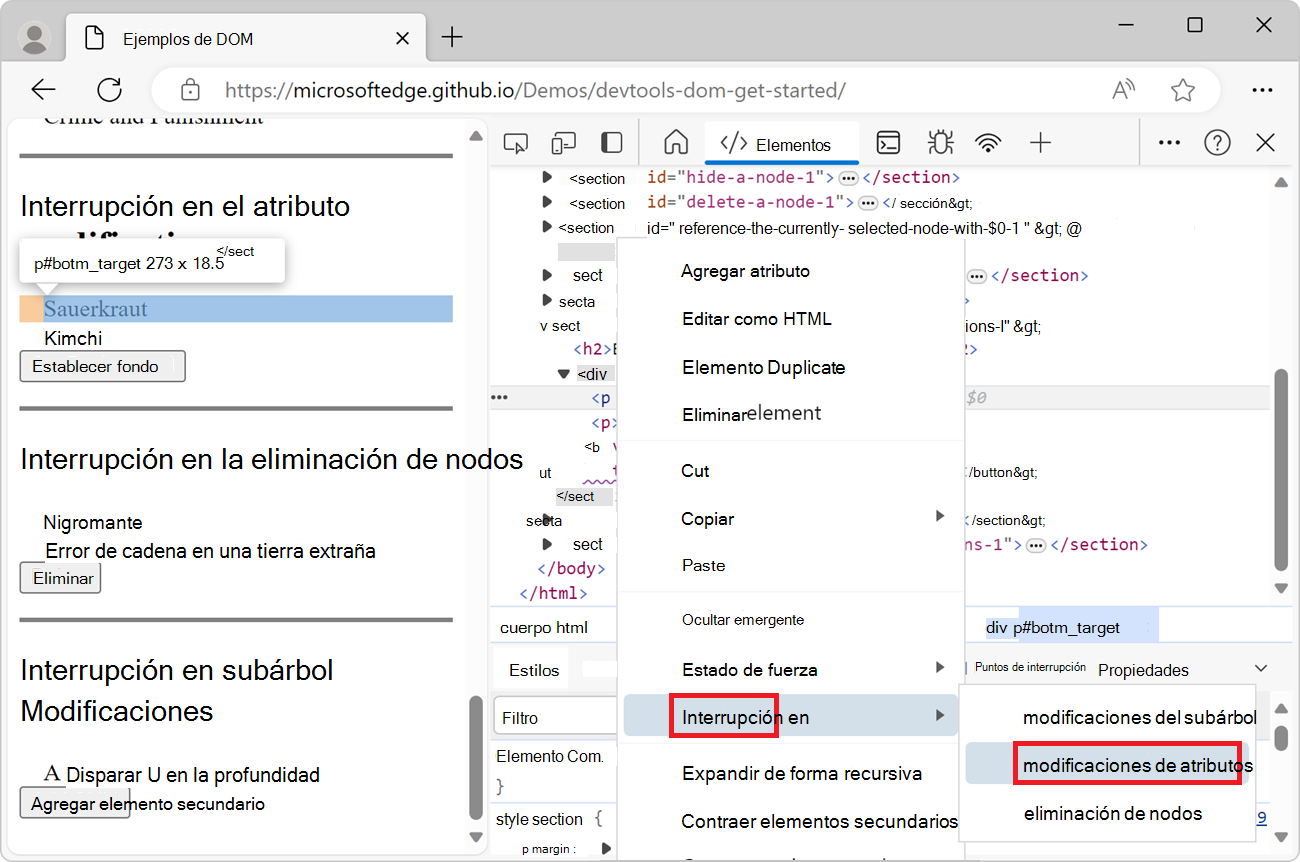Switch to the Elementos tab
This screenshot has height=862, width=1300.
point(781,142)
